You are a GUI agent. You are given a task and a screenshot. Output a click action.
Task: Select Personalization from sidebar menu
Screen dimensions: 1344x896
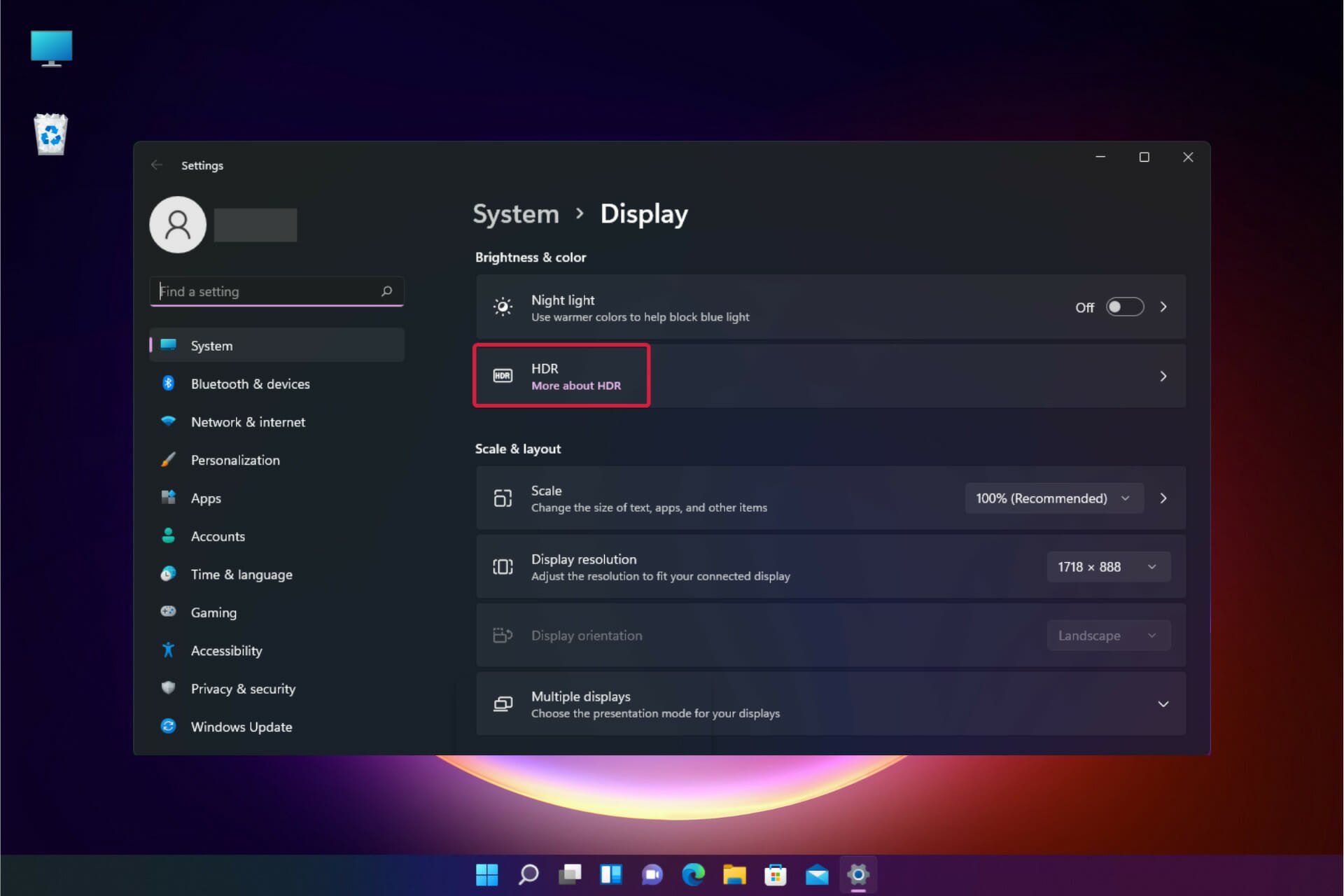coord(235,460)
